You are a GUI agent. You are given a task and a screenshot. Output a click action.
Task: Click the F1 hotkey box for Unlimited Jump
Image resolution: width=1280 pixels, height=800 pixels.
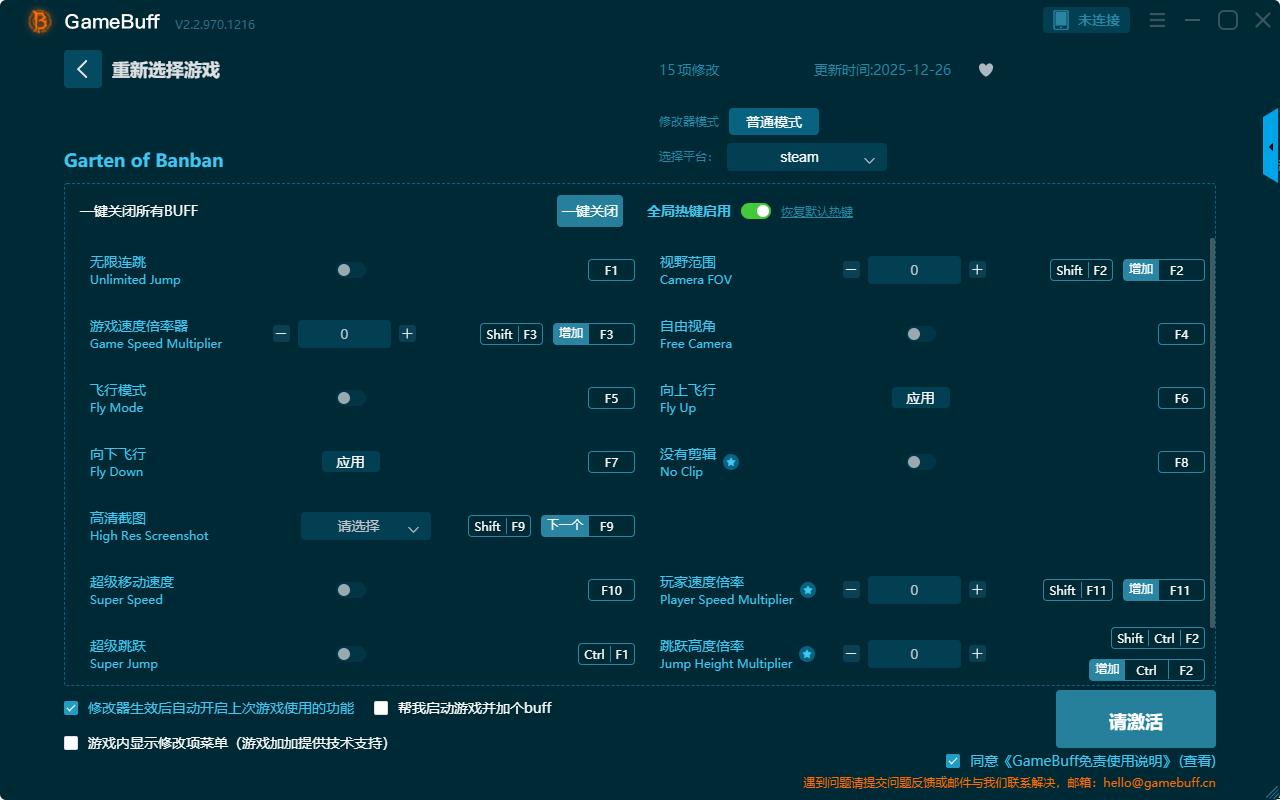[611, 270]
